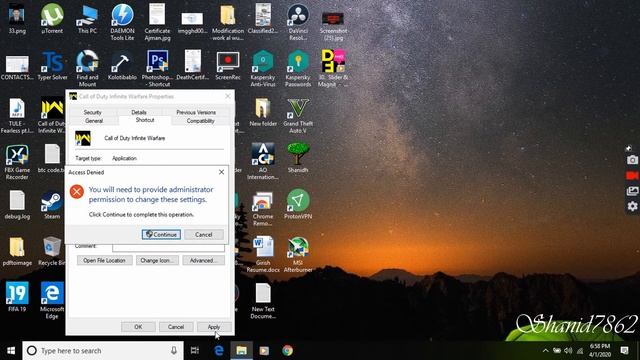The image size is (640, 360).
Task: Click the taskbar search box
Action: click(102, 351)
